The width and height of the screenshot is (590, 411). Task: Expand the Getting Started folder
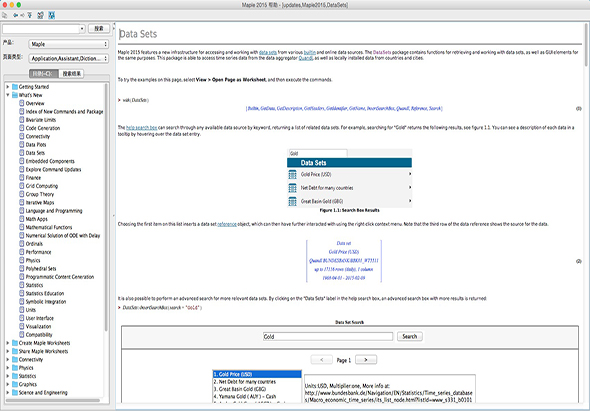8,87
